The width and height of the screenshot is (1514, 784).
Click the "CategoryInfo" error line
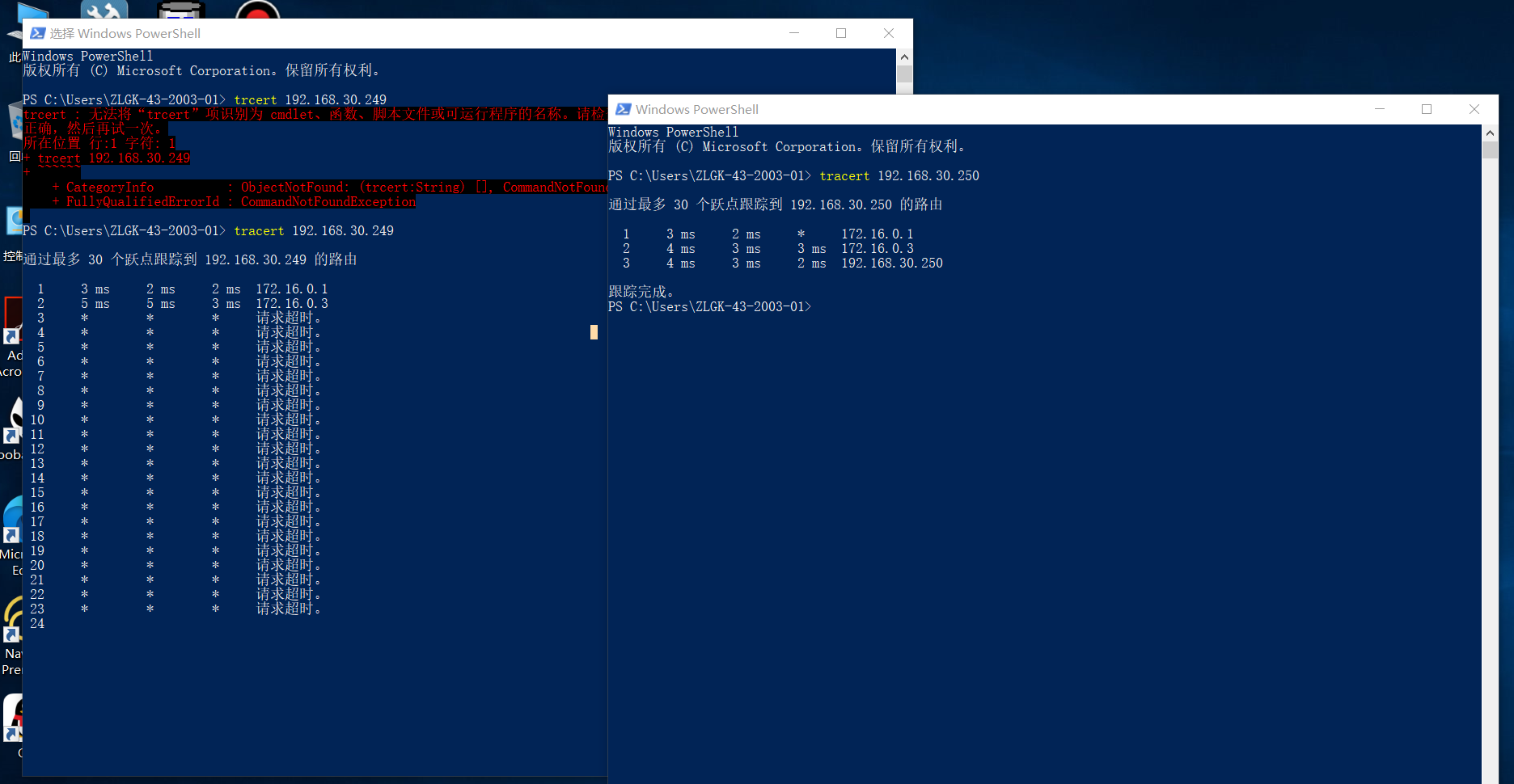coord(330,188)
